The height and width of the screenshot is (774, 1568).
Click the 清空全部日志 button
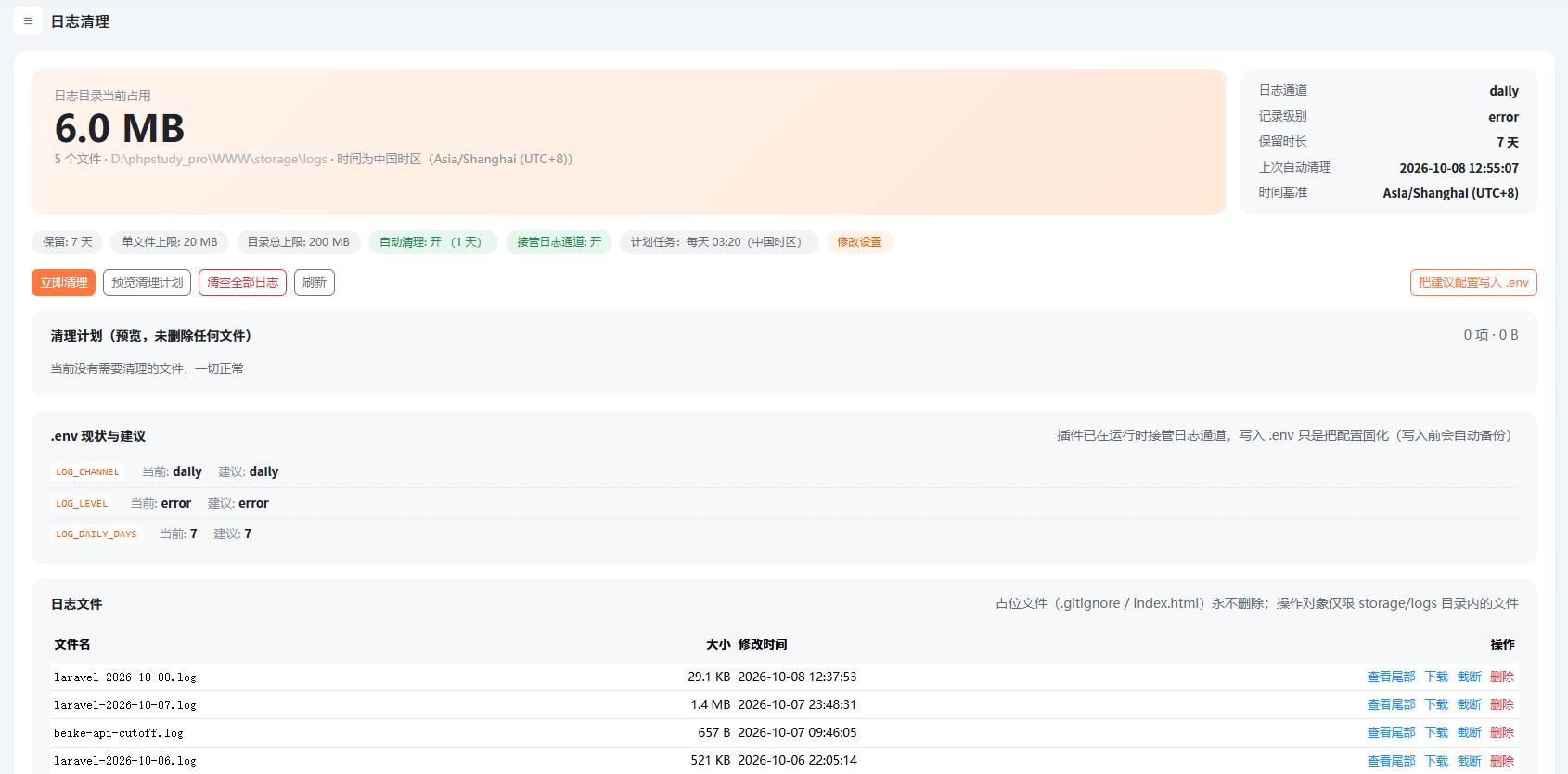pos(243,283)
